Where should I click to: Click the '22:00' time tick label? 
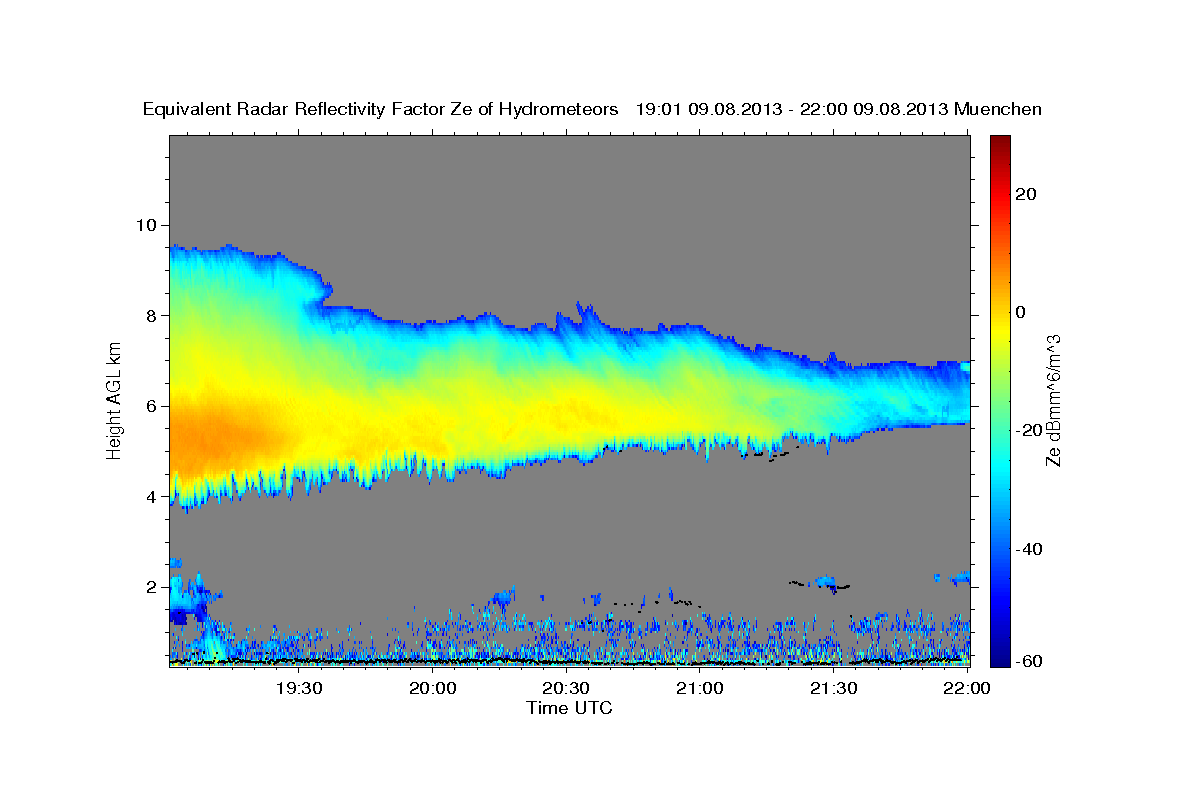click(x=967, y=688)
